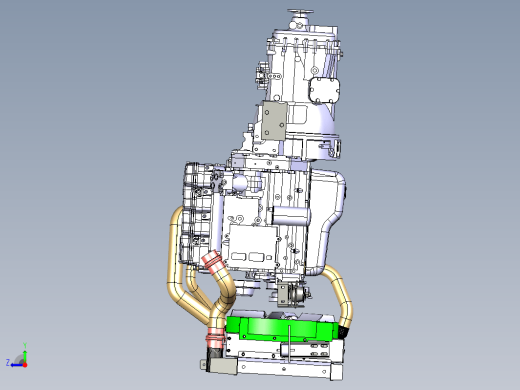Click the black end cap on the right pipe
Viewport: 520px width, 390px height.
pyautogui.click(x=343, y=332)
